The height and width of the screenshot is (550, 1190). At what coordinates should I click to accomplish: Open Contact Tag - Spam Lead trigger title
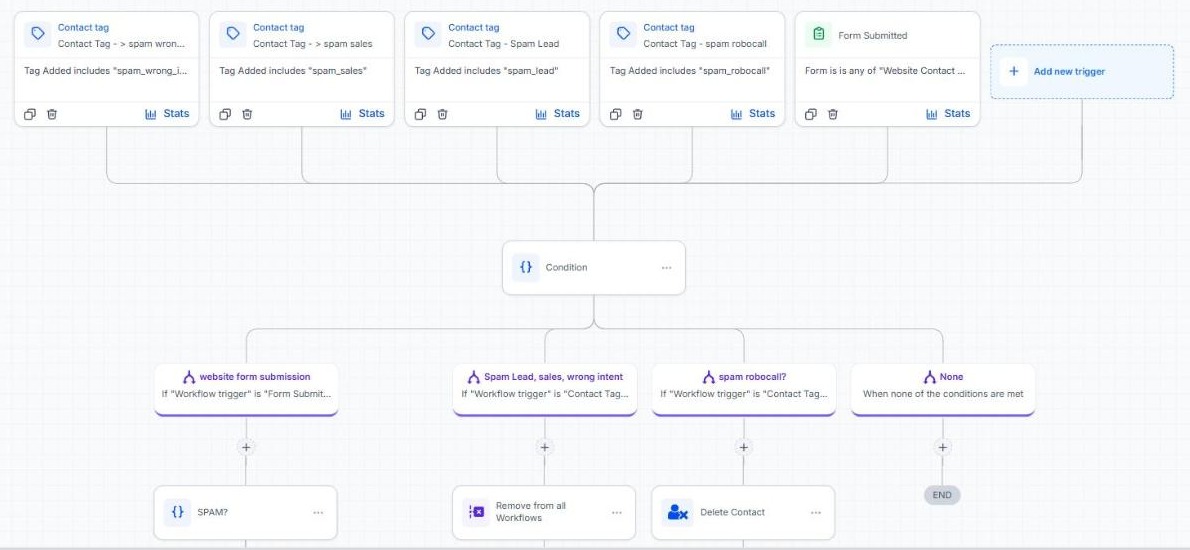(x=503, y=43)
